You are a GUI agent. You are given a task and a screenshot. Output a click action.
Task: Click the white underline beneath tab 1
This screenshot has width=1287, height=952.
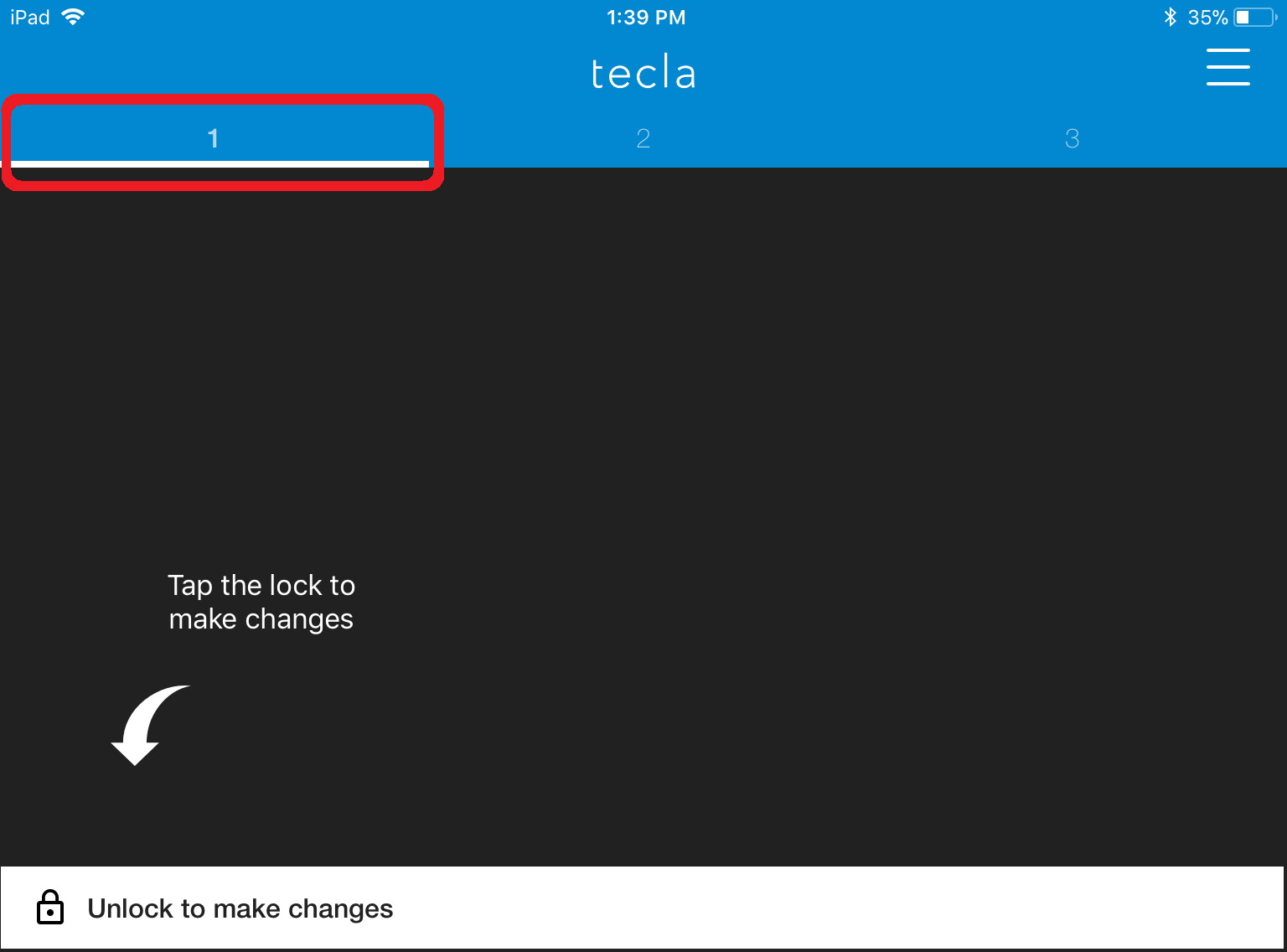pos(220,163)
